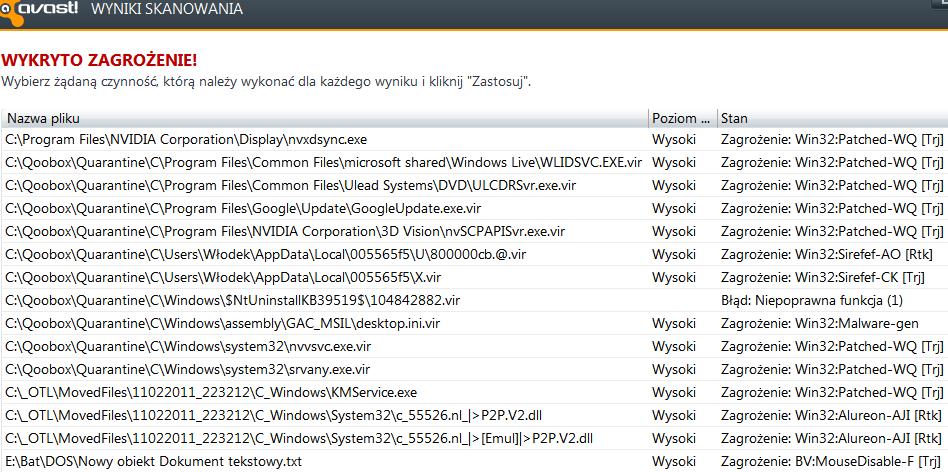Sort by Stan column header

point(833,118)
